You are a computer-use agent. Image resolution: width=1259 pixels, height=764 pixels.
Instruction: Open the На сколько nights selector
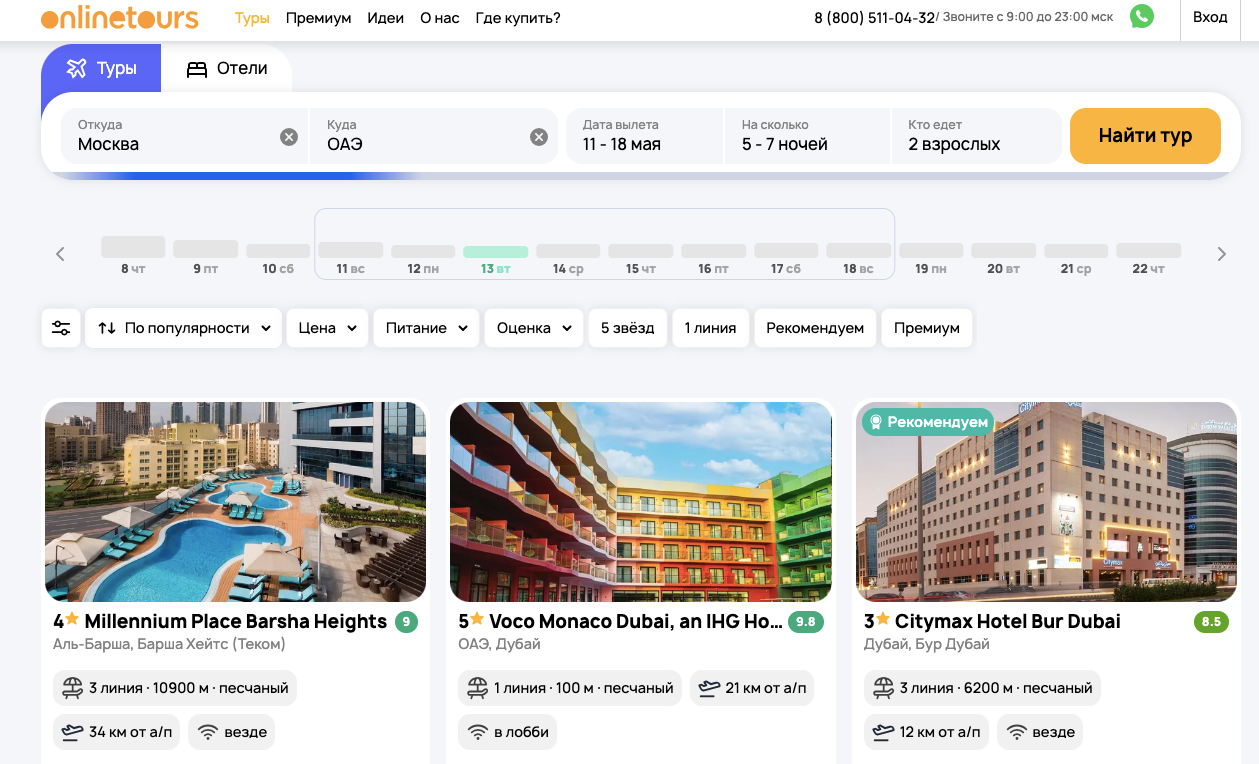(807, 136)
